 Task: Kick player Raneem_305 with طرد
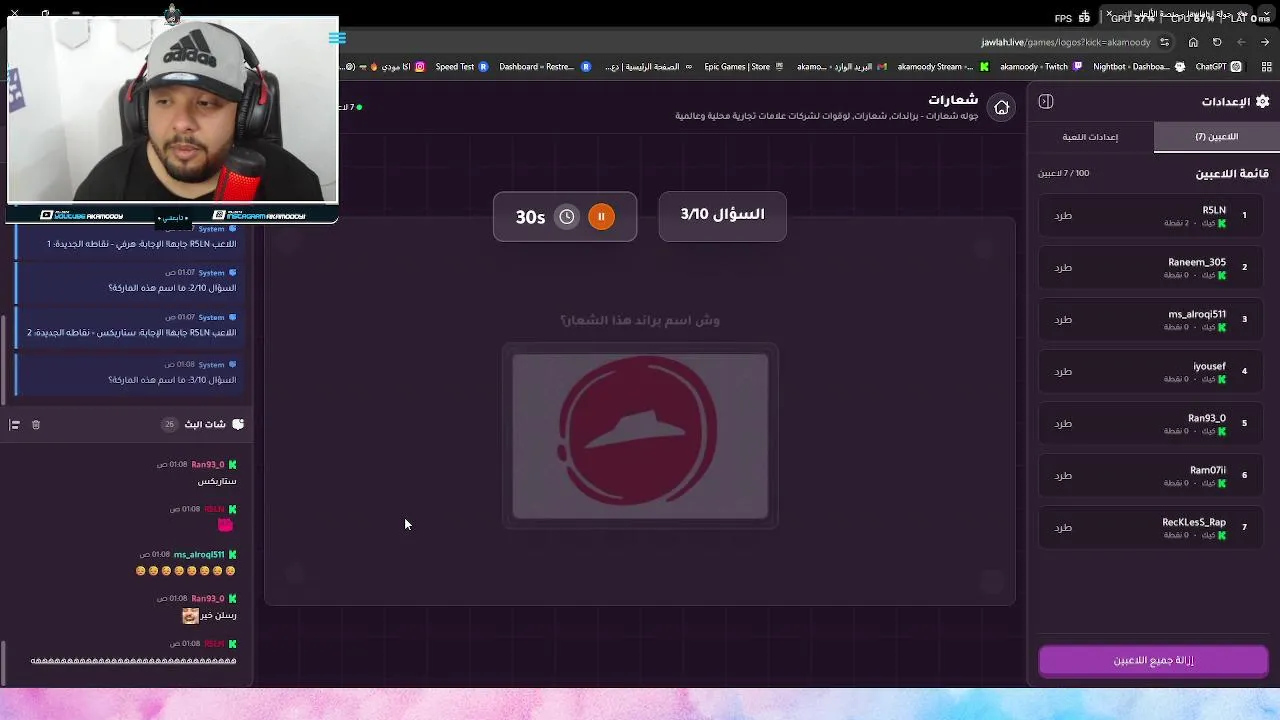pos(1063,267)
